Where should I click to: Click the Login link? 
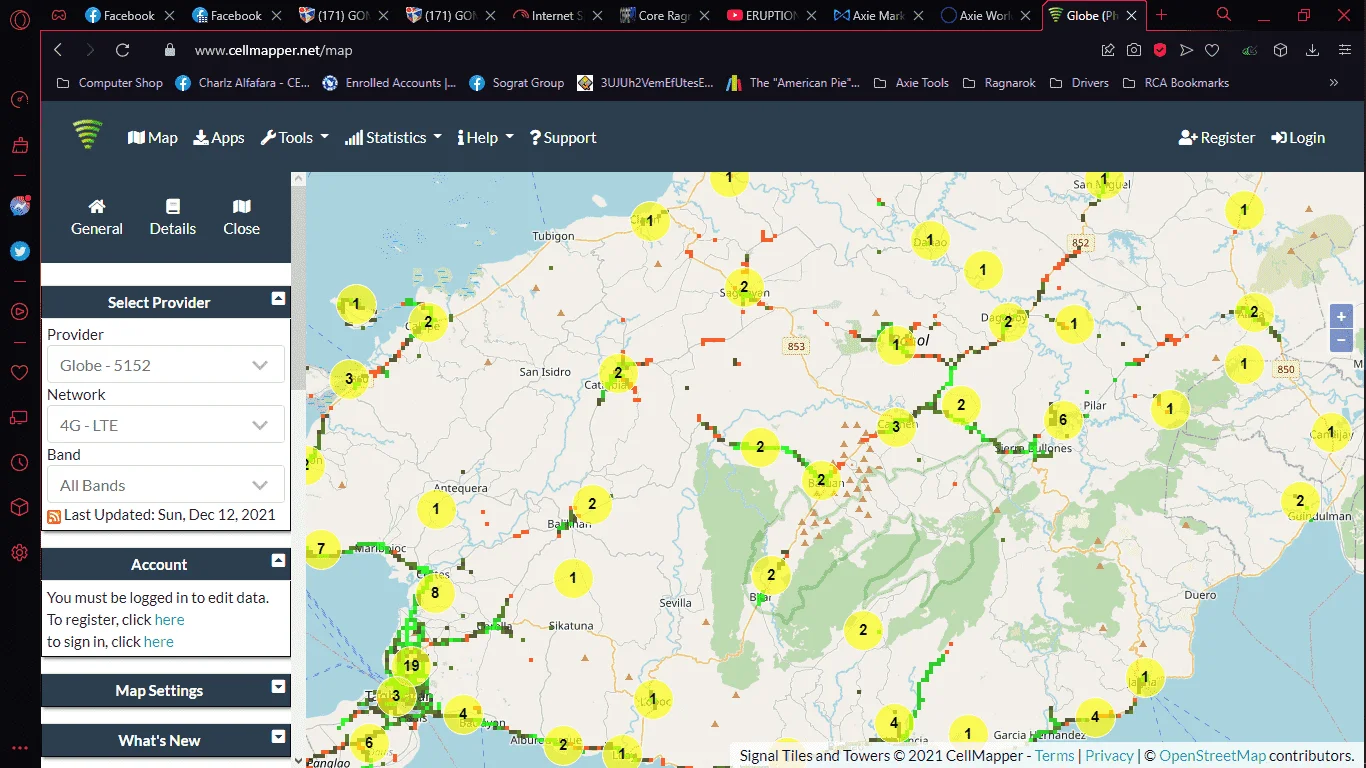1298,138
